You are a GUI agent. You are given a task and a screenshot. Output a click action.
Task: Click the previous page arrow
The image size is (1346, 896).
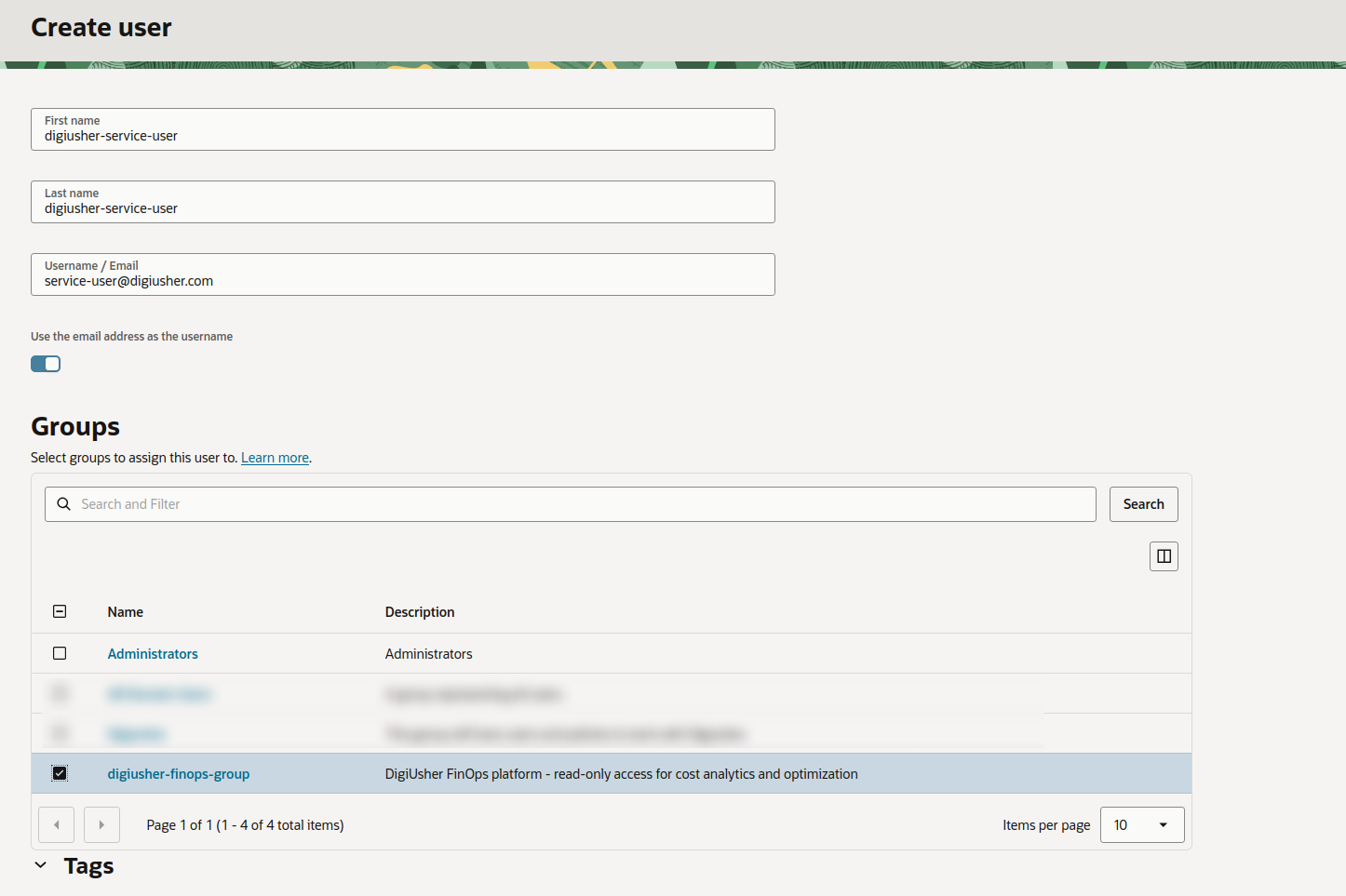[56, 824]
